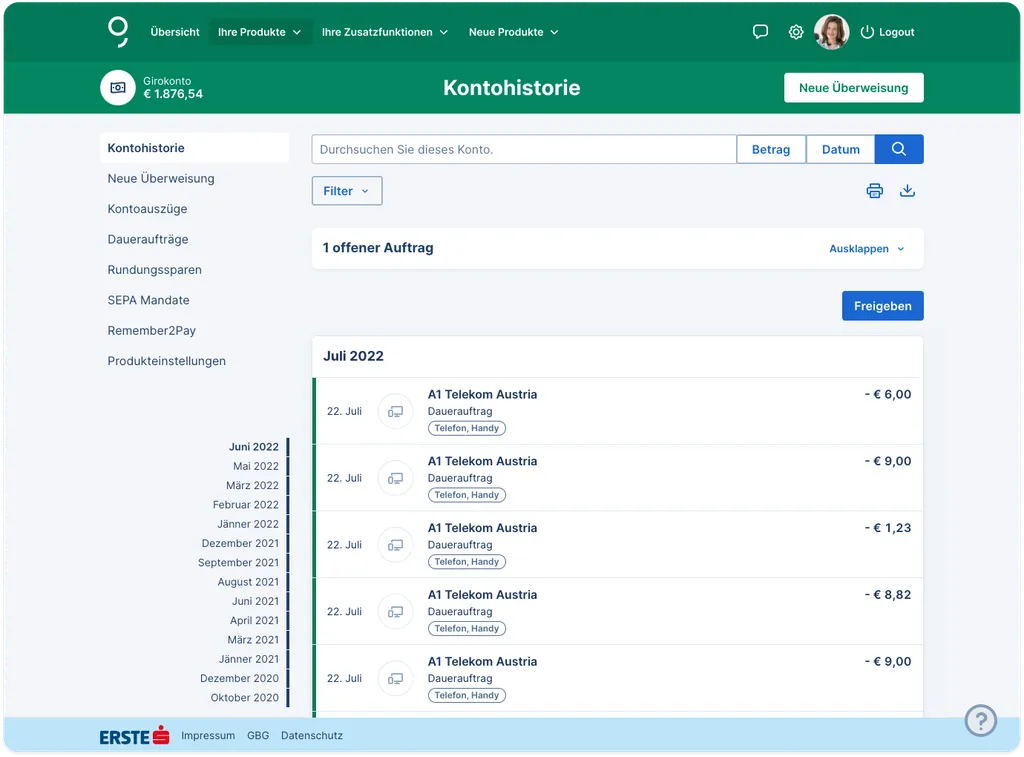Viewport: 1024px width, 757px height.
Task: Open GBG footer link
Action: point(258,735)
